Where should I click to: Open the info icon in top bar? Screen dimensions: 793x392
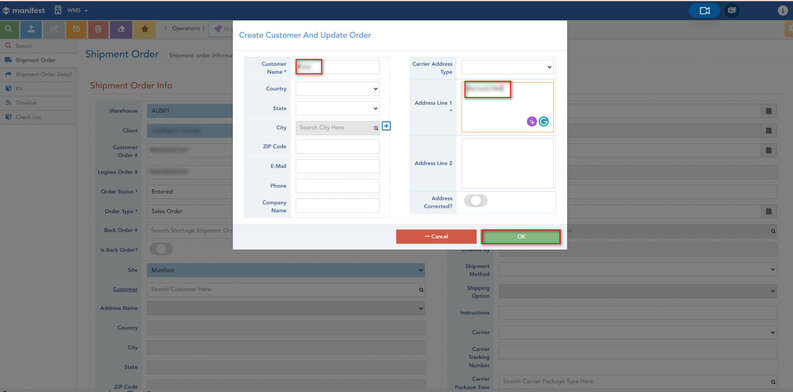(x=783, y=10)
